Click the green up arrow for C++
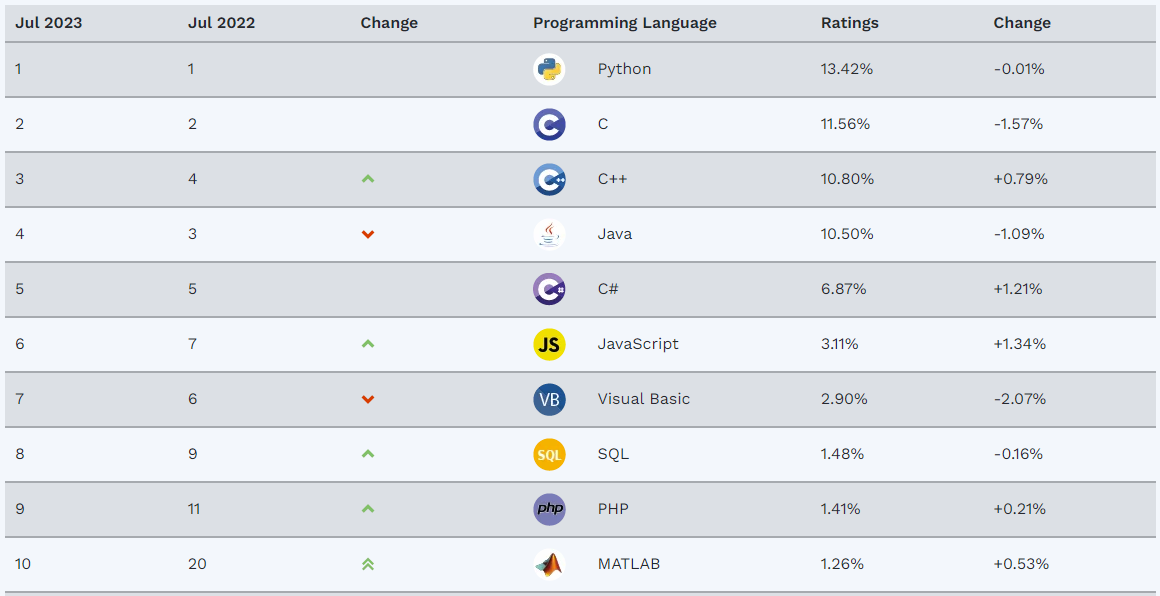Image resolution: width=1160 pixels, height=596 pixels. [368, 179]
